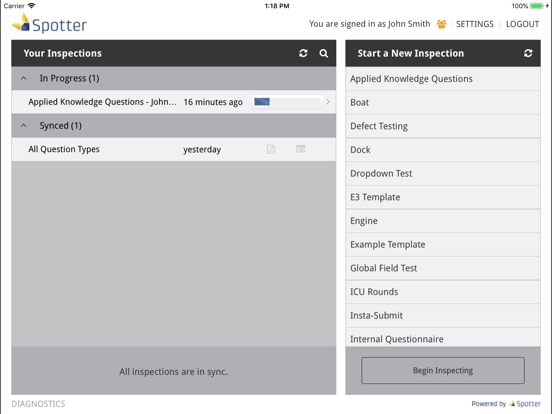Image resolution: width=552 pixels, height=414 pixels.
Task: Click the 'All inspections are in sync.' status
Action: pyautogui.click(x=174, y=372)
